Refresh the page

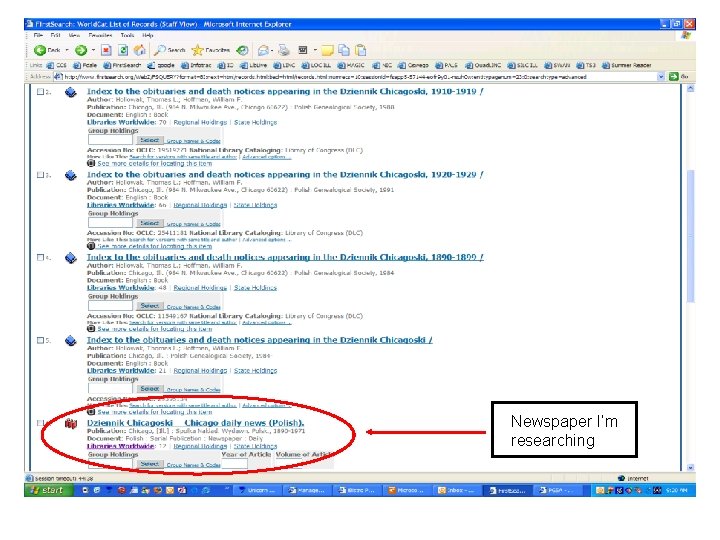[x=123, y=50]
